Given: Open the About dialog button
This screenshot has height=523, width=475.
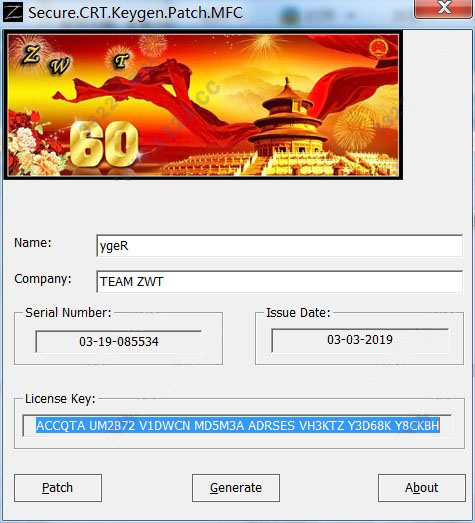Looking at the screenshot, I should (x=422, y=488).
